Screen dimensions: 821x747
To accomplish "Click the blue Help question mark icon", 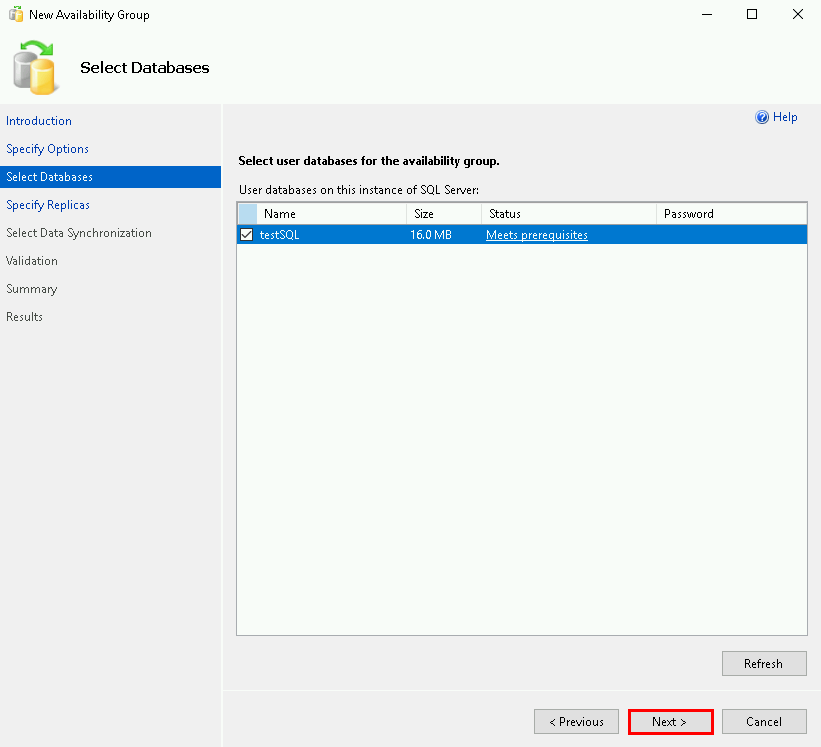I will 762,117.
